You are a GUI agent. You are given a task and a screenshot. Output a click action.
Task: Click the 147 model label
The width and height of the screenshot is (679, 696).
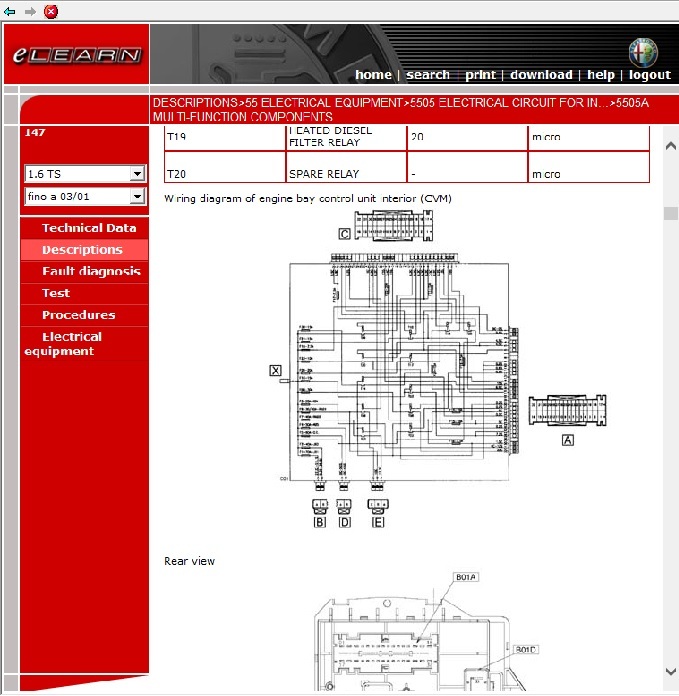click(x=35, y=132)
